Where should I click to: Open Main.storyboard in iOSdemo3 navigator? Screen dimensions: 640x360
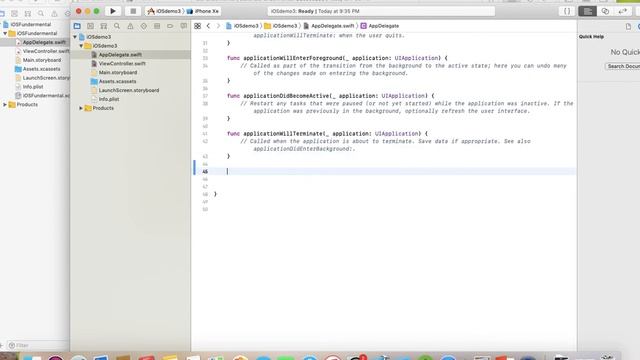tap(118, 73)
